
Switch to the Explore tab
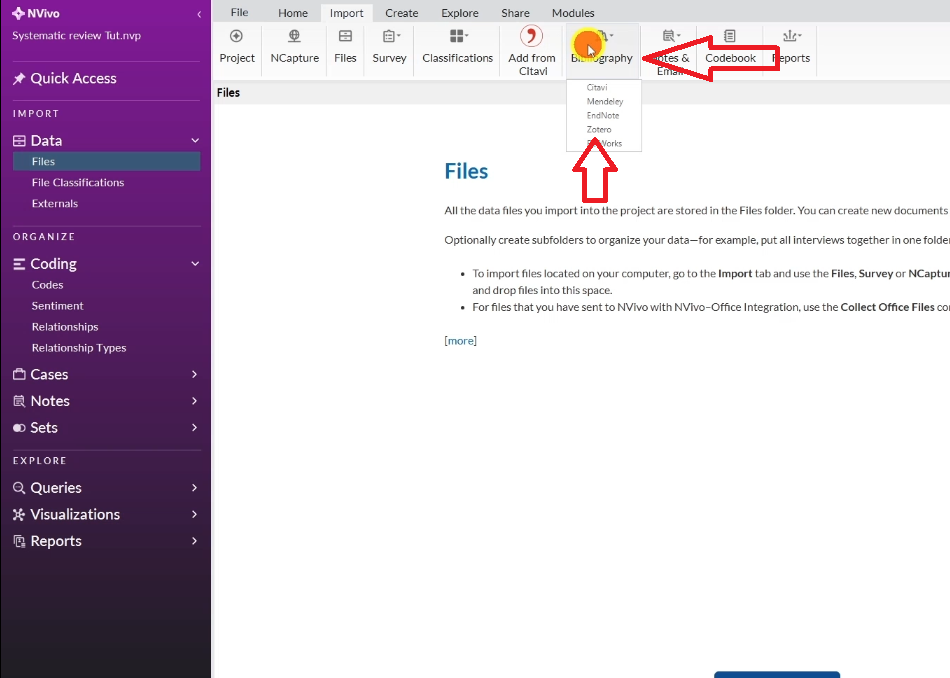click(459, 13)
